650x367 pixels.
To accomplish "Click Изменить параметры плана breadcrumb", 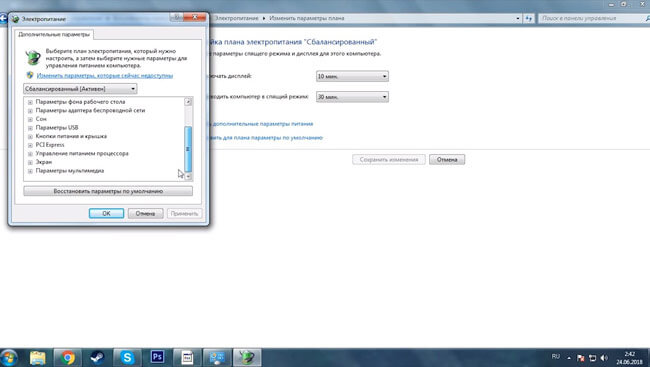I will [x=307, y=18].
